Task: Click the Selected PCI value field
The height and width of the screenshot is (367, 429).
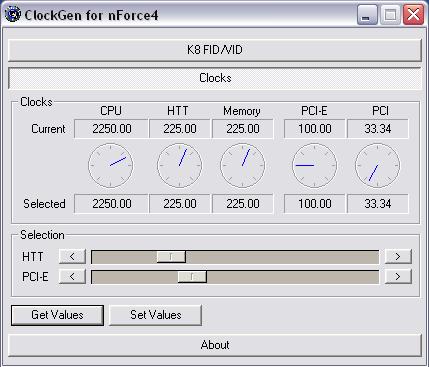Action: click(378, 204)
